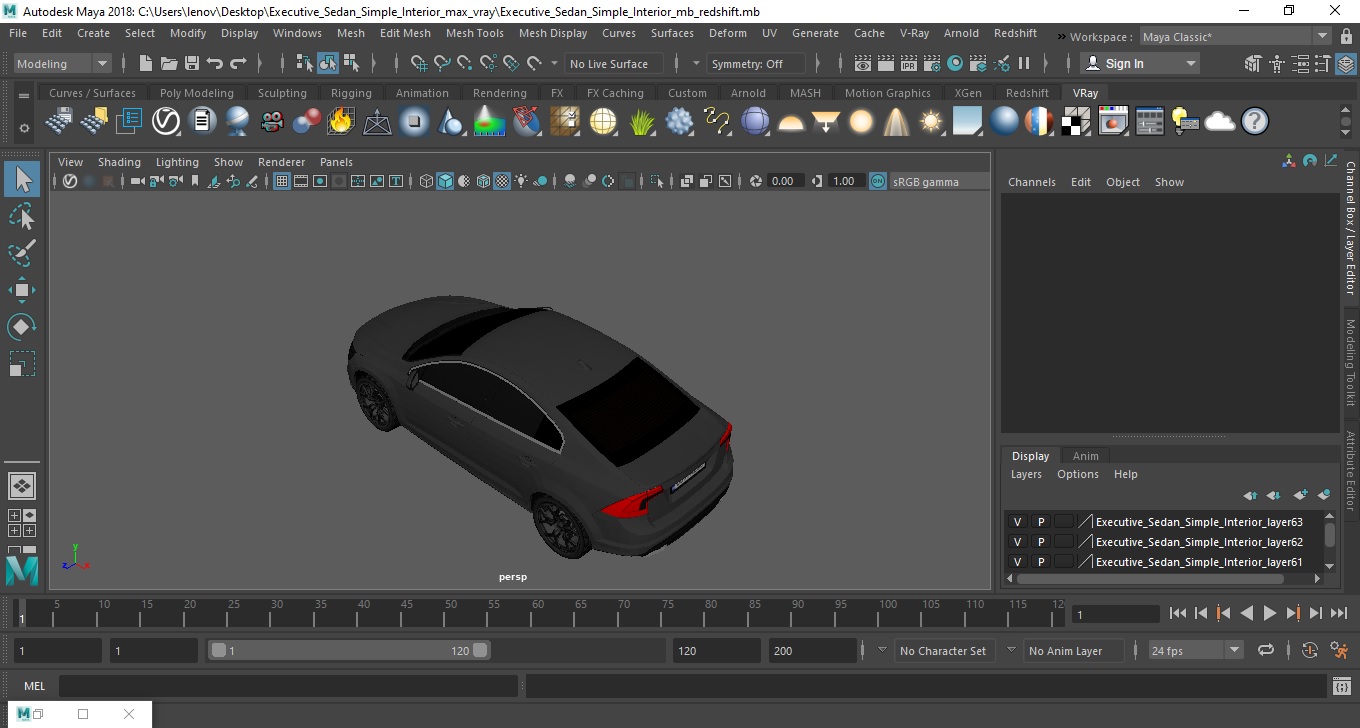This screenshot has height=728, width=1360.
Task: Click the current frame input field
Action: 1115,614
